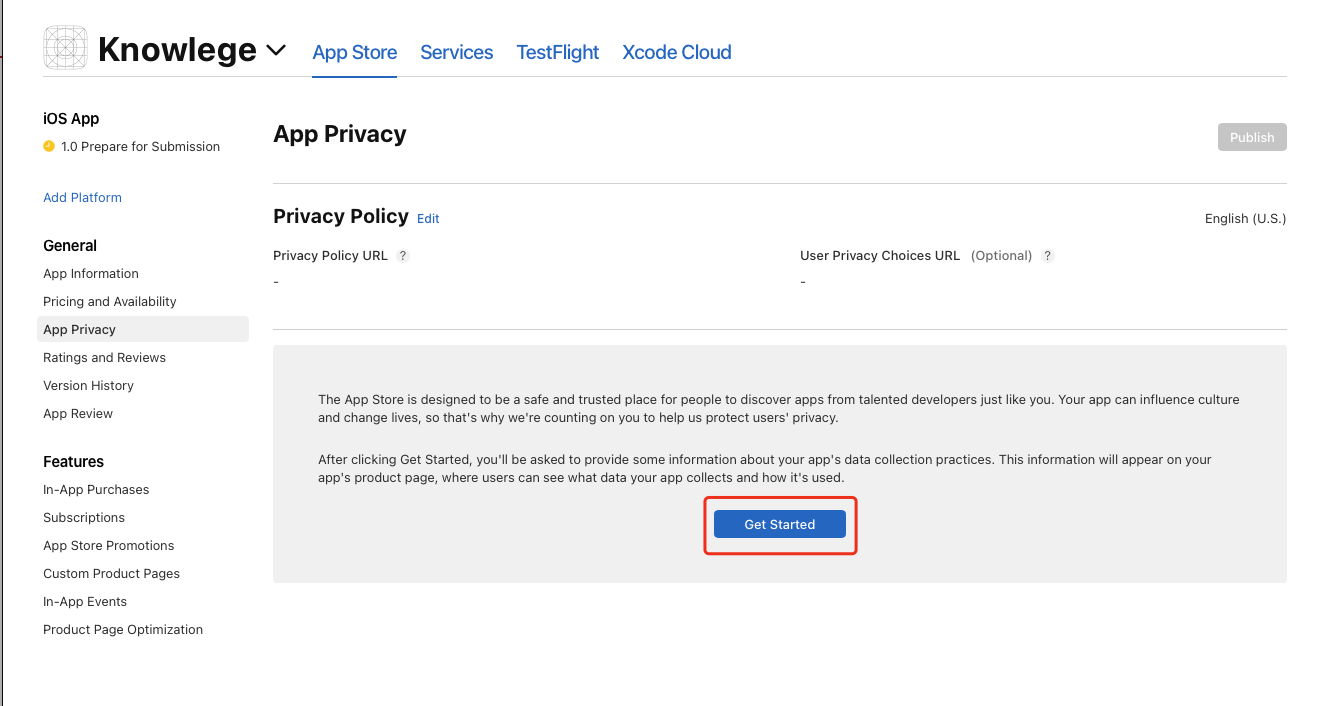The height and width of the screenshot is (706, 1320).
Task: Click the Add Platform link
Action: 82,197
